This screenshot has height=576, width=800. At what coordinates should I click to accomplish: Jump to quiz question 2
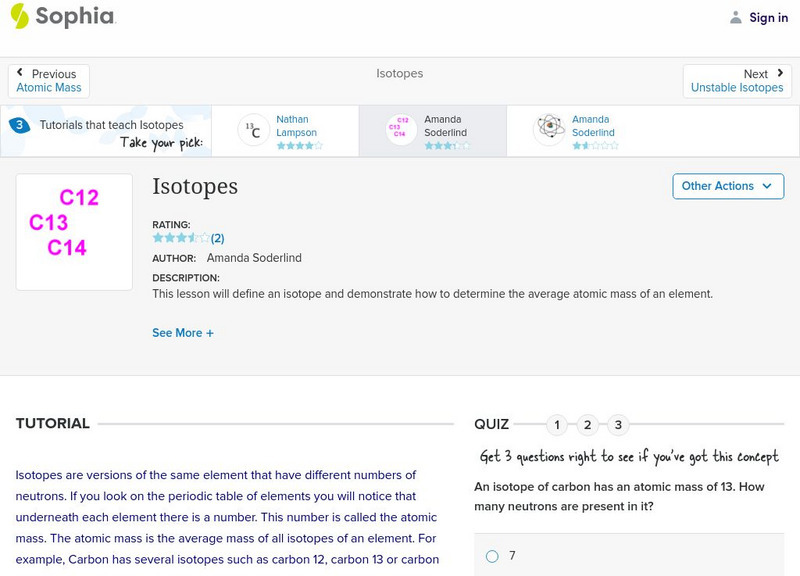(588, 425)
